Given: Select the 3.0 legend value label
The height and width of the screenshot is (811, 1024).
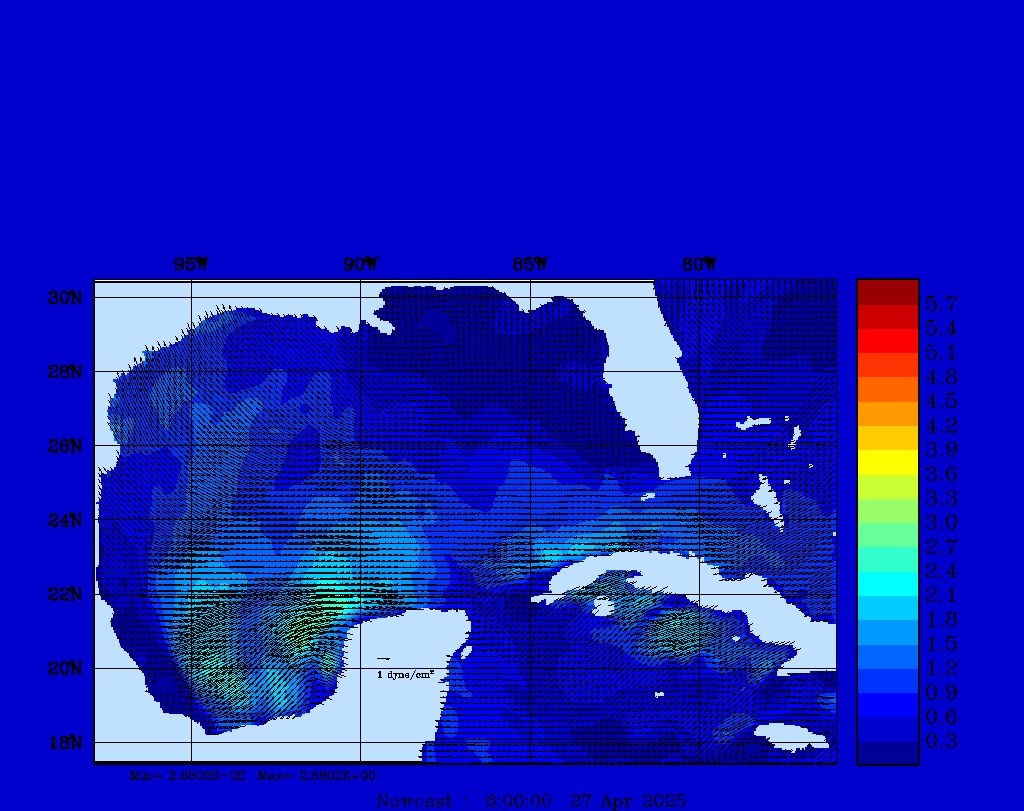Looking at the screenshot, I should point(941,522).
